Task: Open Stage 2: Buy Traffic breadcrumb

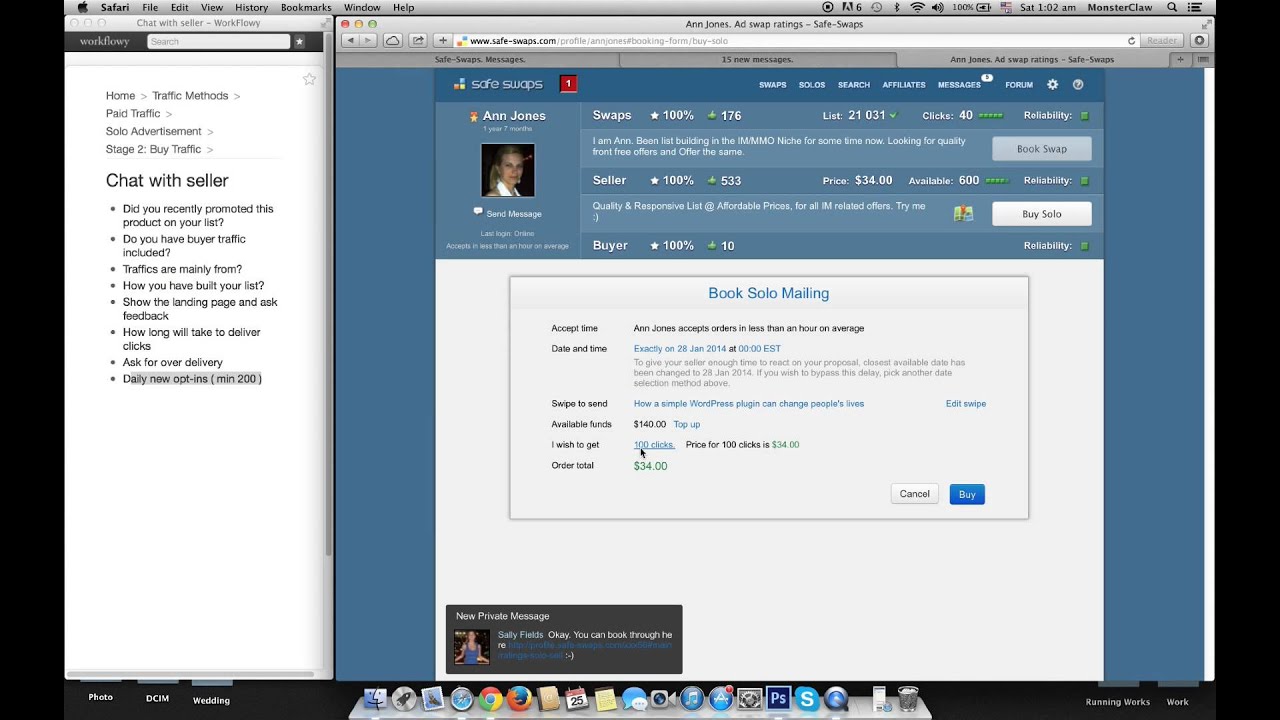Action: 153,150
